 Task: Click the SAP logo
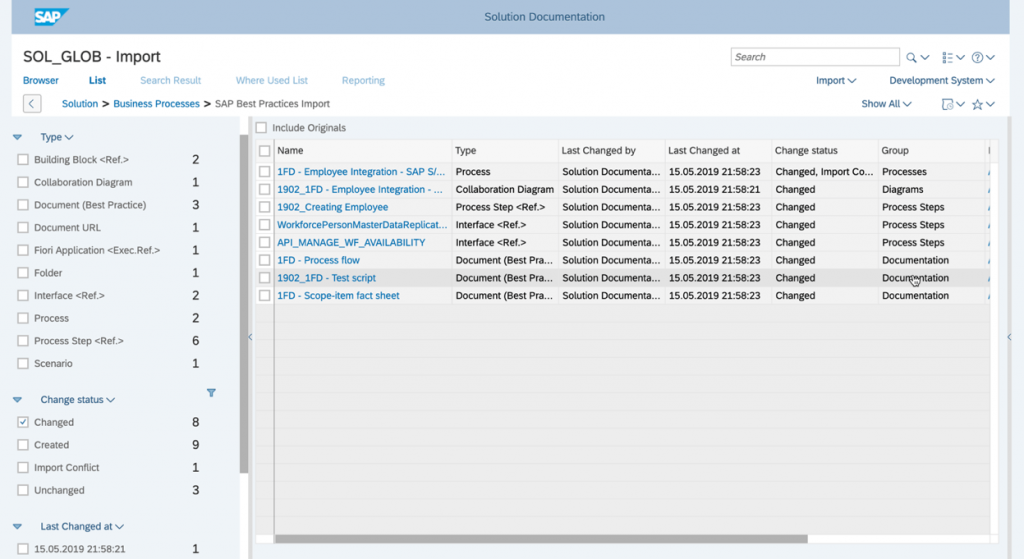[x=51, y=16]
